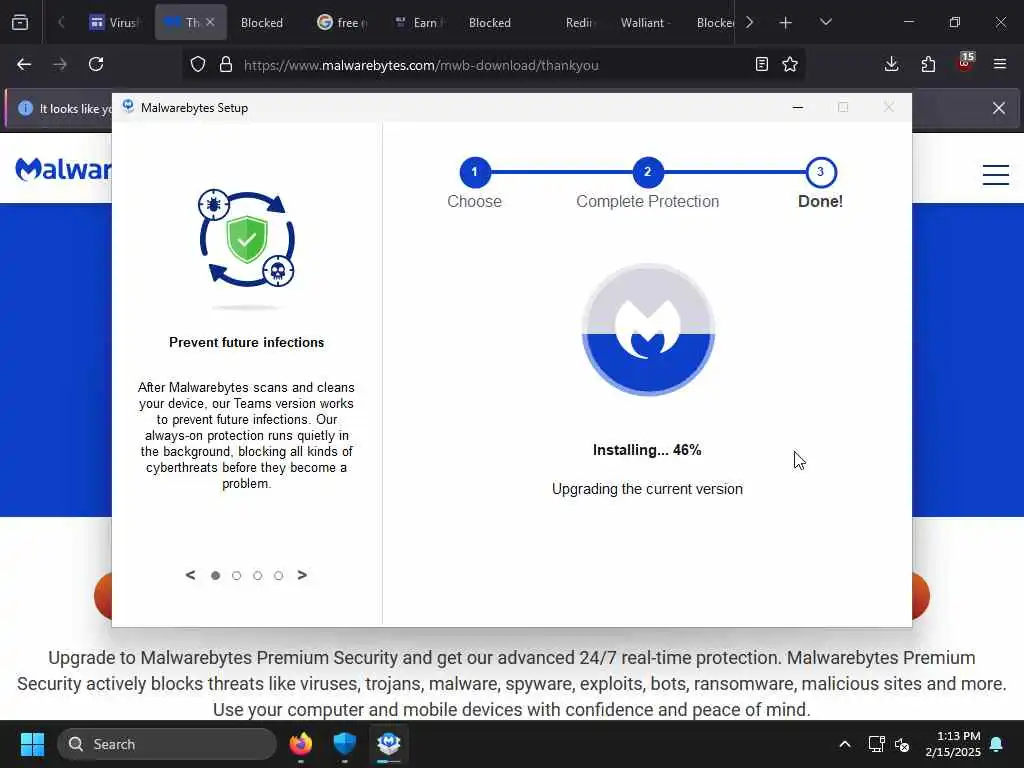Dismiss the 'It looks like' notification bar
Image resolution: width=1024 pixels, height=768 pixels.
click(x=999, y=108)
